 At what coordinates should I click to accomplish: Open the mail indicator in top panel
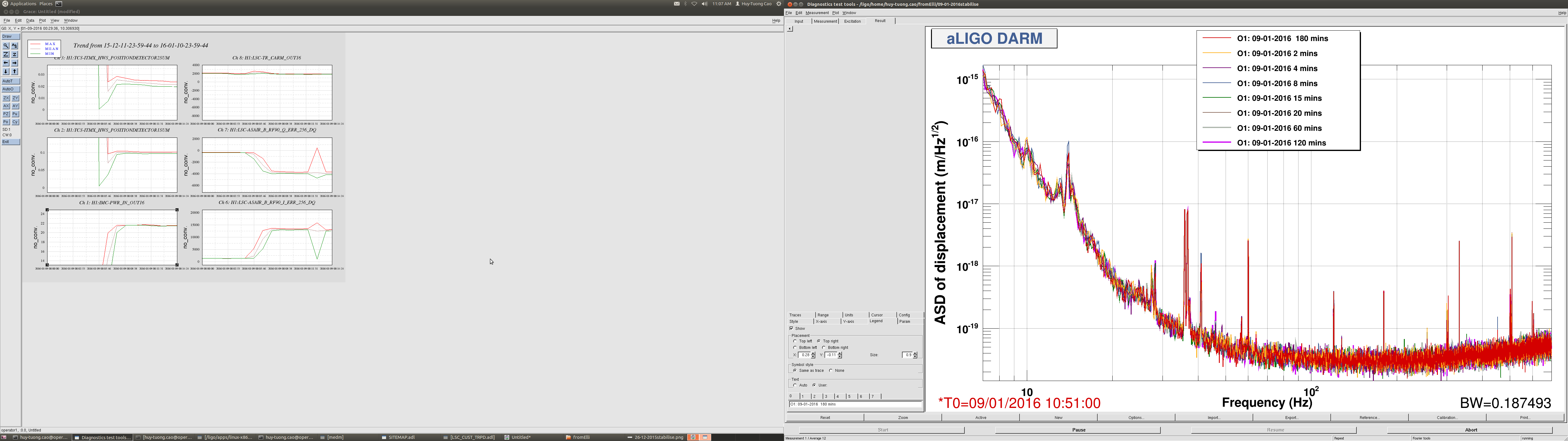coord(677,4)
